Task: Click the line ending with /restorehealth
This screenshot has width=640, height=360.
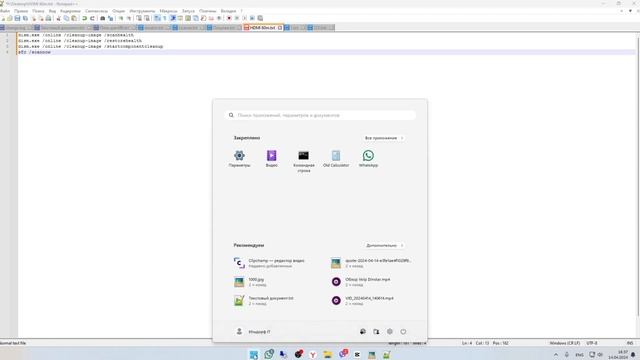Action: (80, 41)
